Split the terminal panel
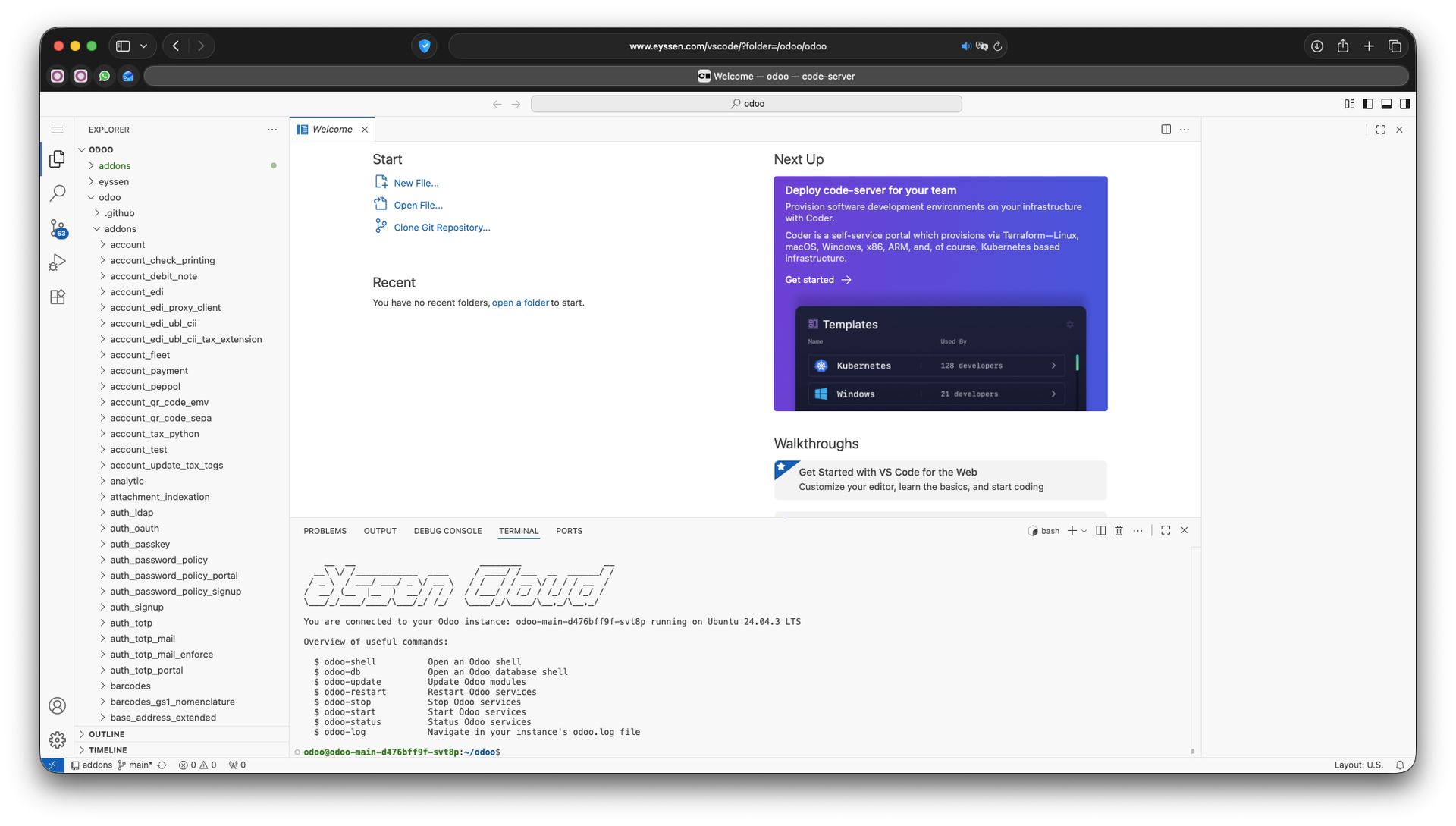 tap(1100, 531)
